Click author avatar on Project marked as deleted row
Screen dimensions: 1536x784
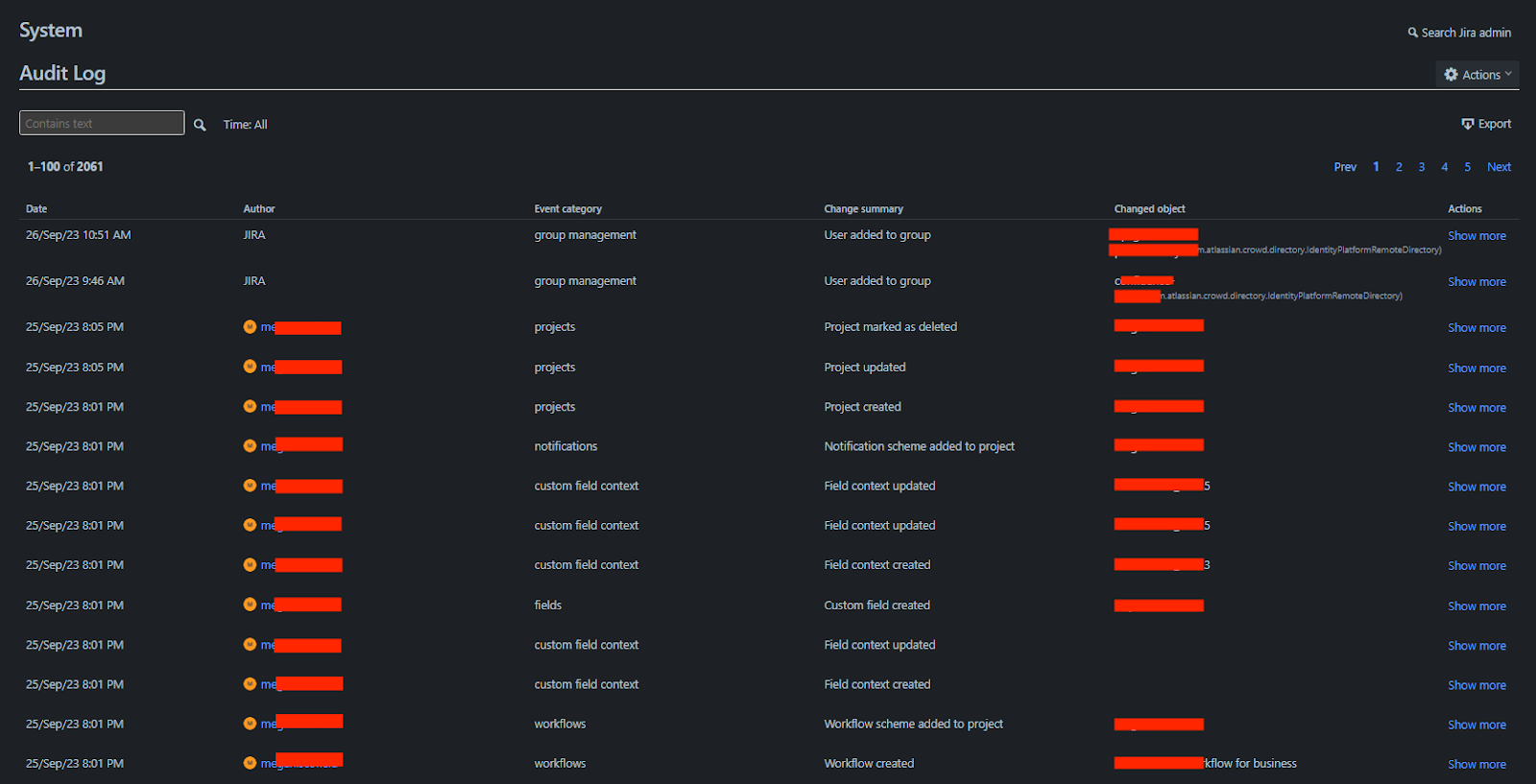[250, 327]
